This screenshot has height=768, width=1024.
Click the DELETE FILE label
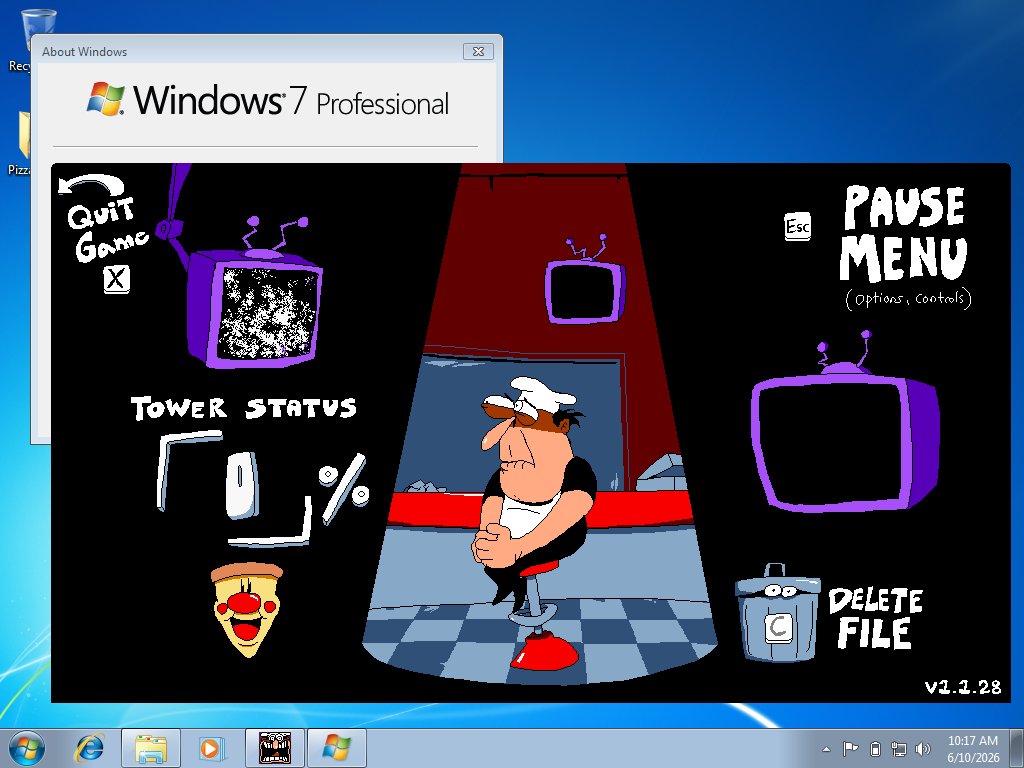[x=875, y=618]
